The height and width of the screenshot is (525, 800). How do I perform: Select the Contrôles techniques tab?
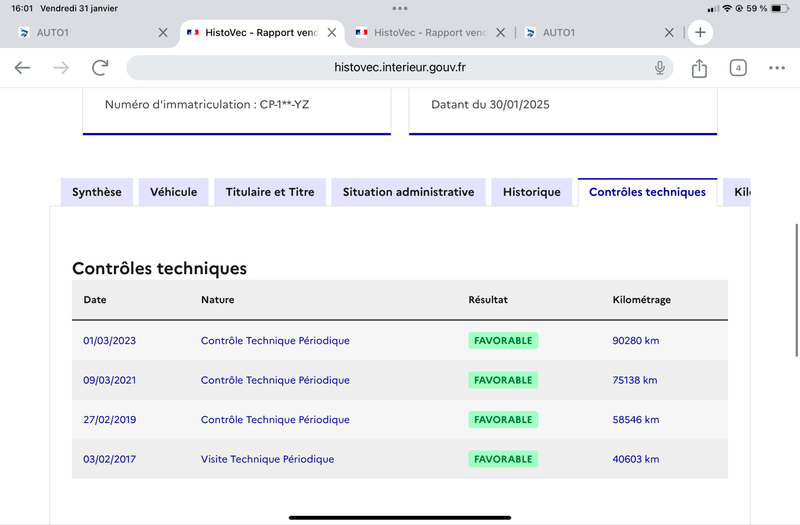[x=647, y=192]
